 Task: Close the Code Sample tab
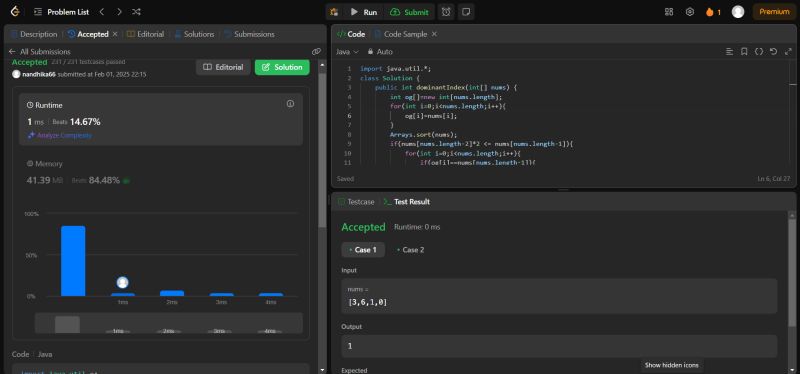coord(434,34)
